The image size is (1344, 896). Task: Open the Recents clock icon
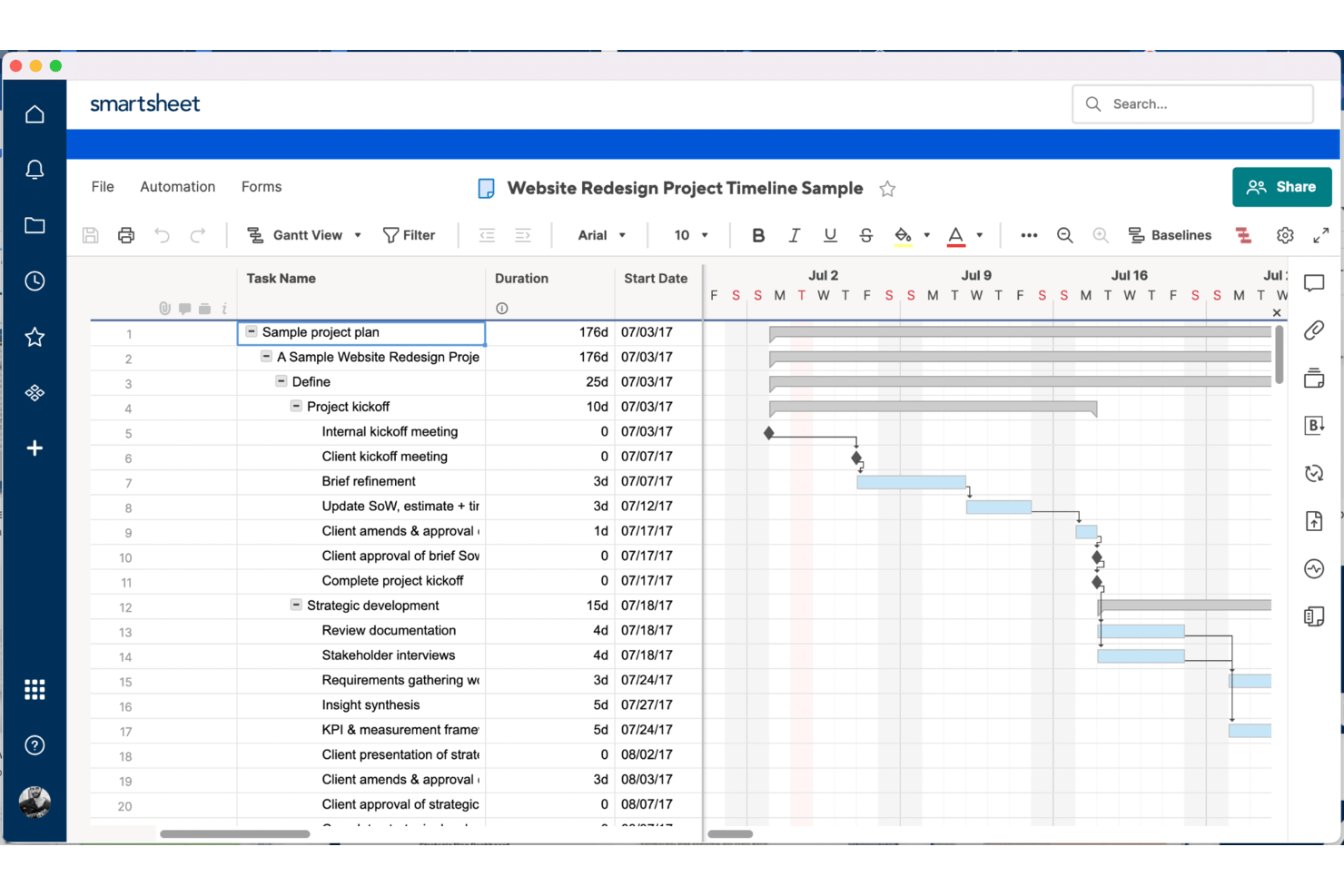[x=35, y=281]
